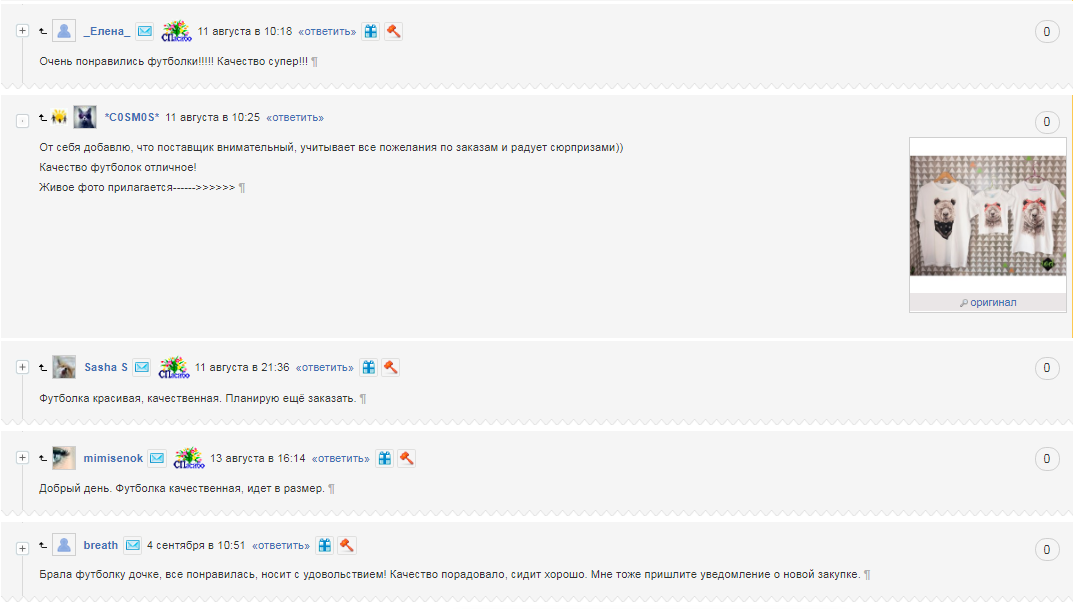Click the rating counter on _Елена_'s comment
The height and width of the screenshot is (609, 1077).
[x=1047, y=32]
